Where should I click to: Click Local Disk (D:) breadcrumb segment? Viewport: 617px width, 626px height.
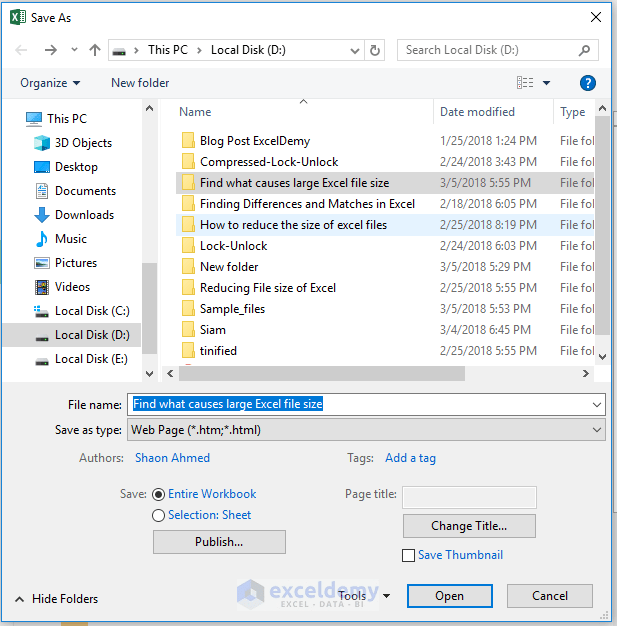pyautogui.click(x=248, y=50)
